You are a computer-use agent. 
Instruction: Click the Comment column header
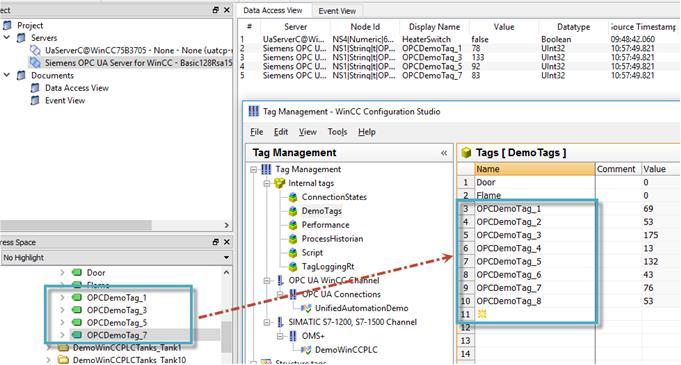pos(618,169)
